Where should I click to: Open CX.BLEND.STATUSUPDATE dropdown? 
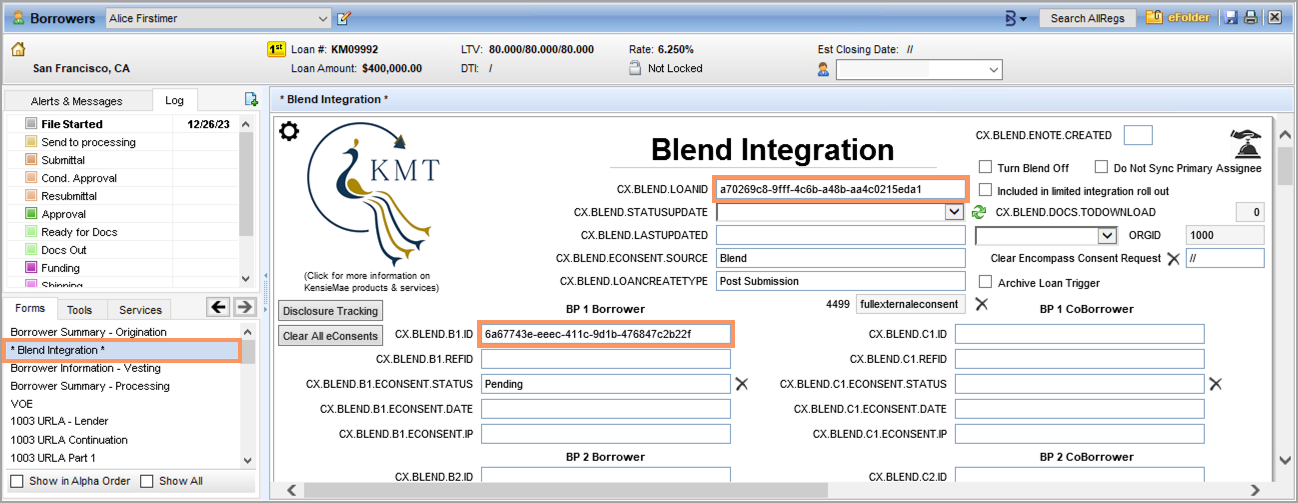tap(954, 212)
